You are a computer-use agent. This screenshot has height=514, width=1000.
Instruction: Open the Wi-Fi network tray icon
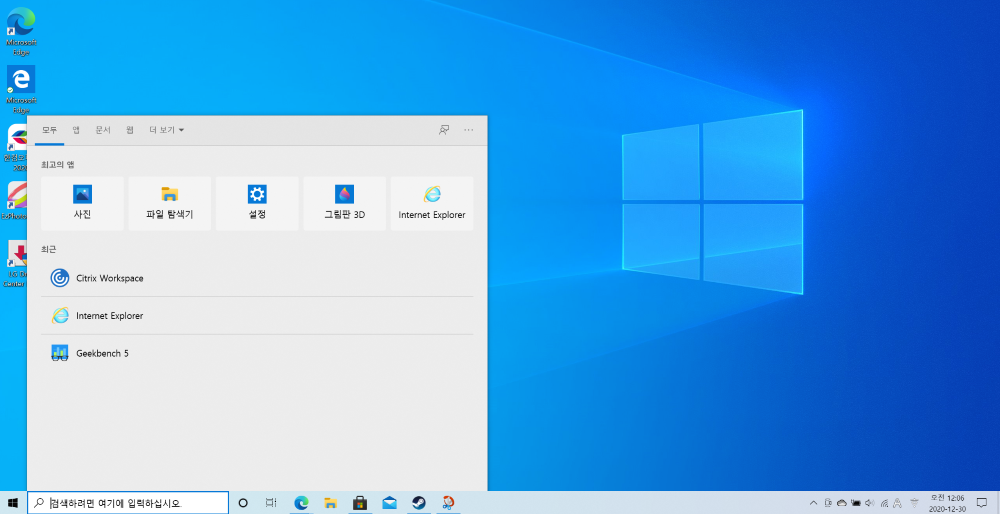point(883,503)
